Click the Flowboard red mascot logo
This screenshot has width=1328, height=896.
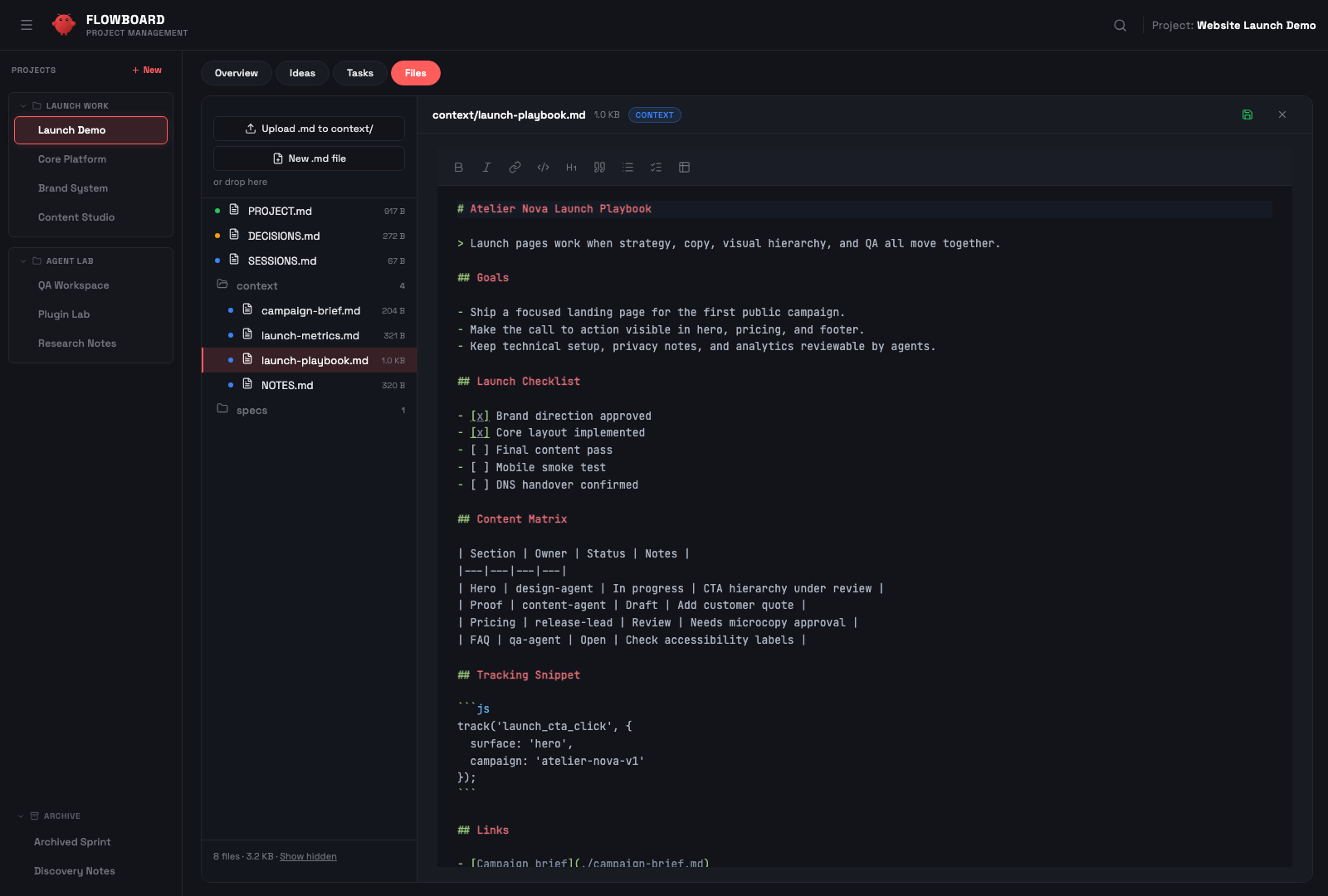point(64,25)
